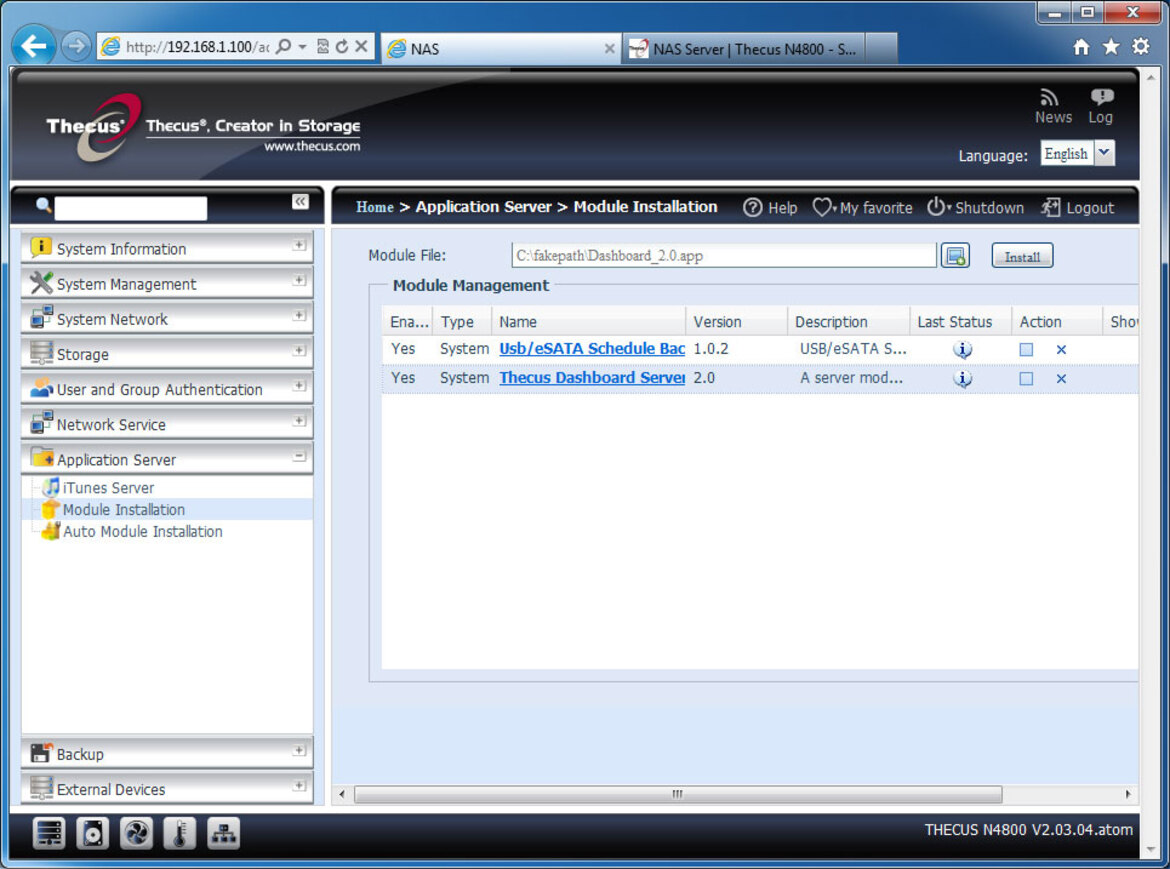This screenshot has width=1170, height=869.
Task: Click the horizontal scrollbar right arrow
Action: 1128,794
